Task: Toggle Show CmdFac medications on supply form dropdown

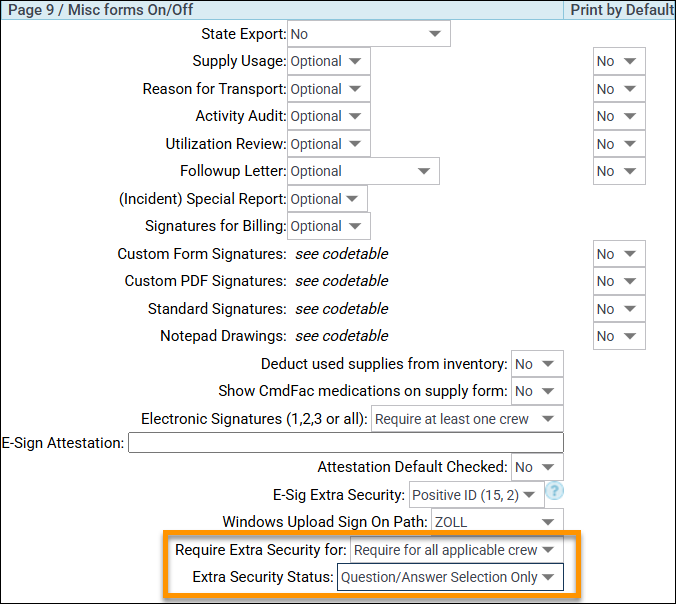Action: point(537,391)
